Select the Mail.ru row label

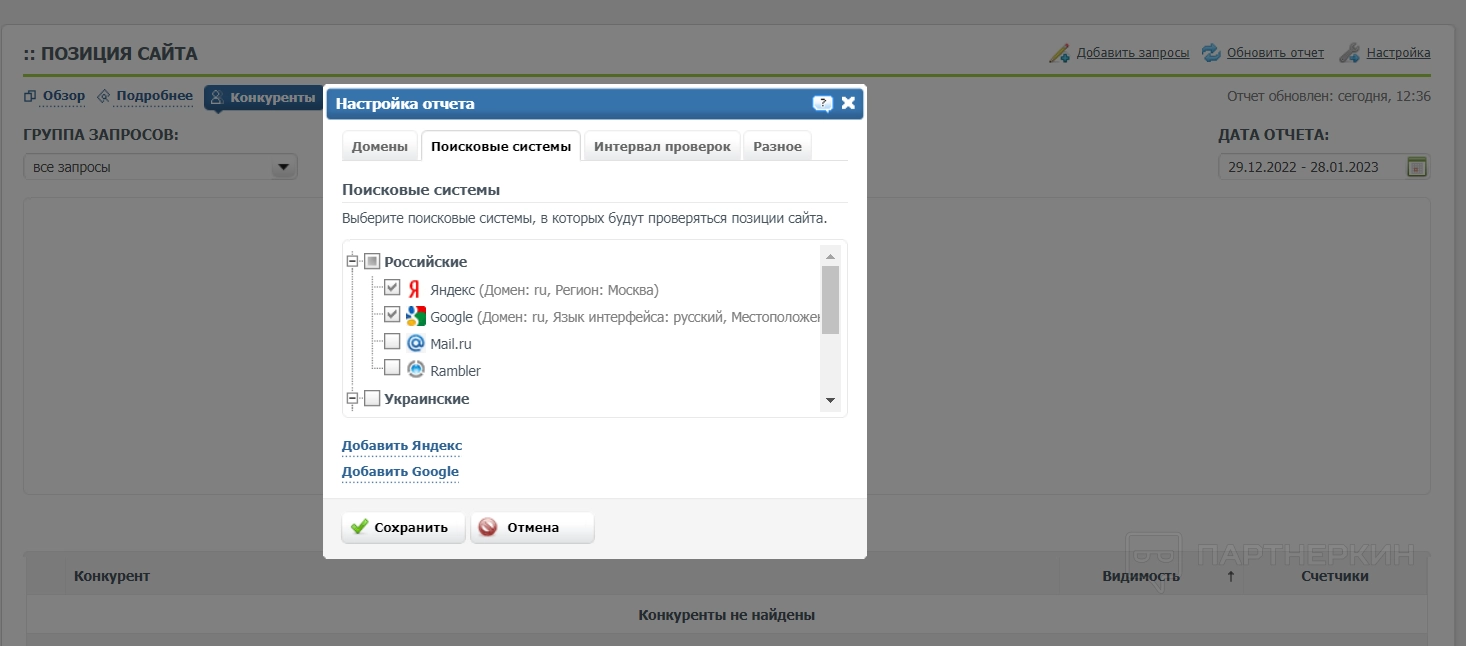coord(451,344)
